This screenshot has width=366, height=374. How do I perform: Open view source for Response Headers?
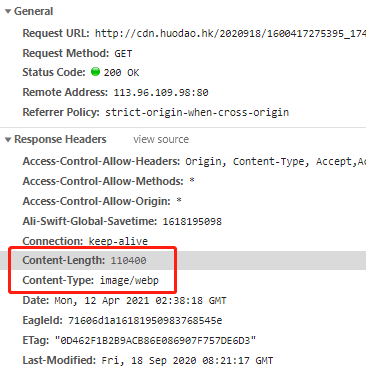pos(161,139)
